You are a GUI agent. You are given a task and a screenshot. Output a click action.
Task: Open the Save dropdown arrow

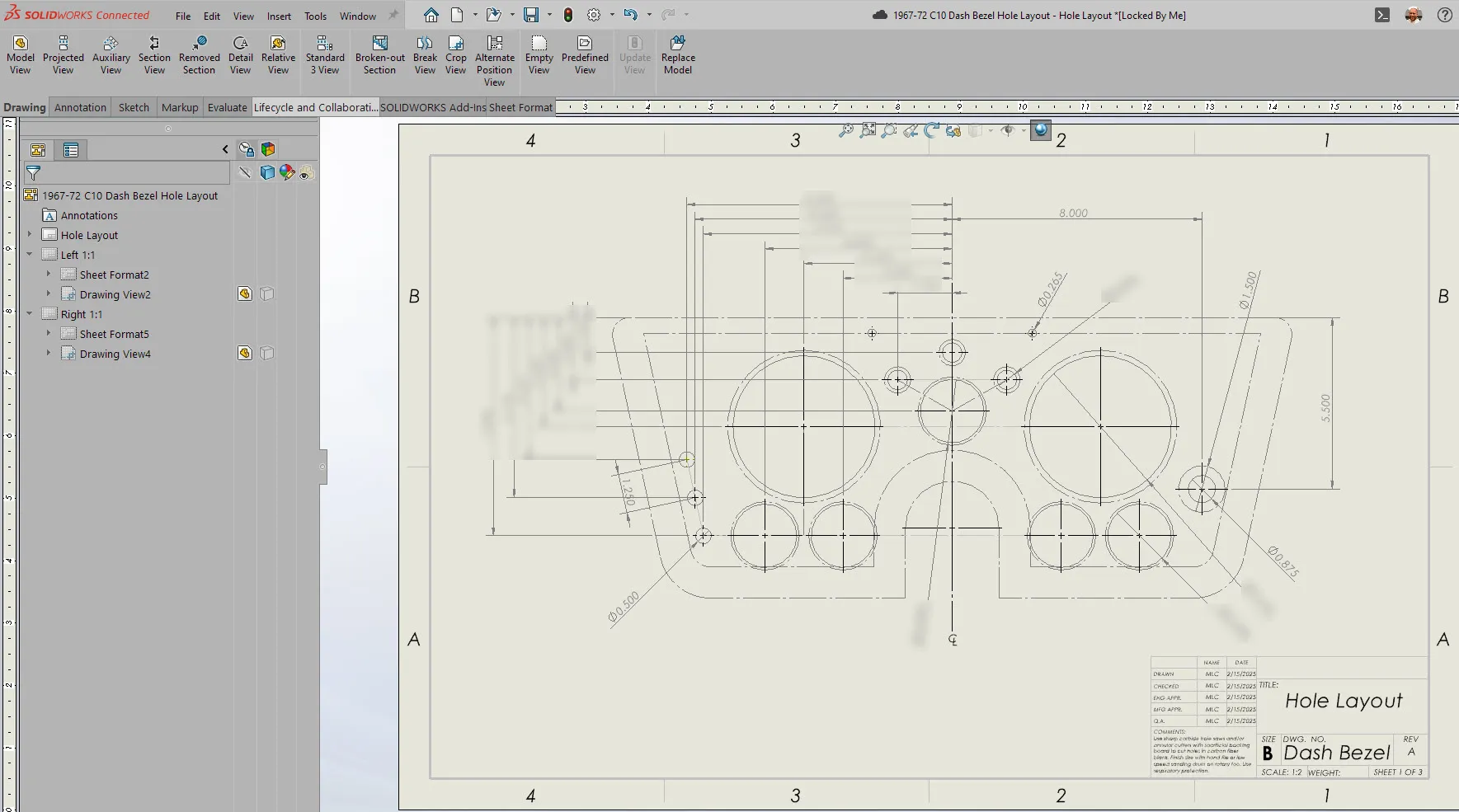(549, 15)
